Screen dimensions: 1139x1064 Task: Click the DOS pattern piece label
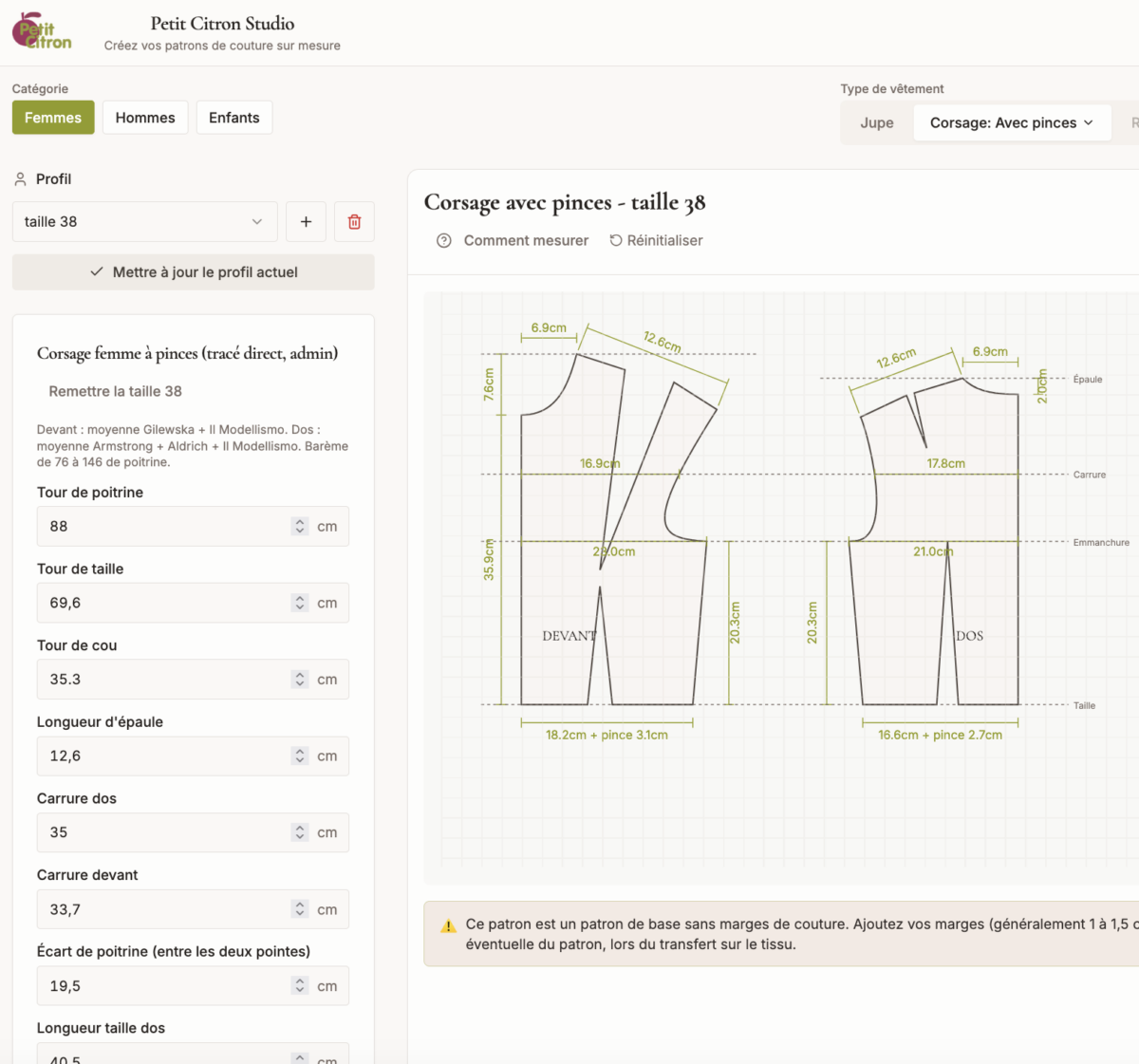(970, 636)
